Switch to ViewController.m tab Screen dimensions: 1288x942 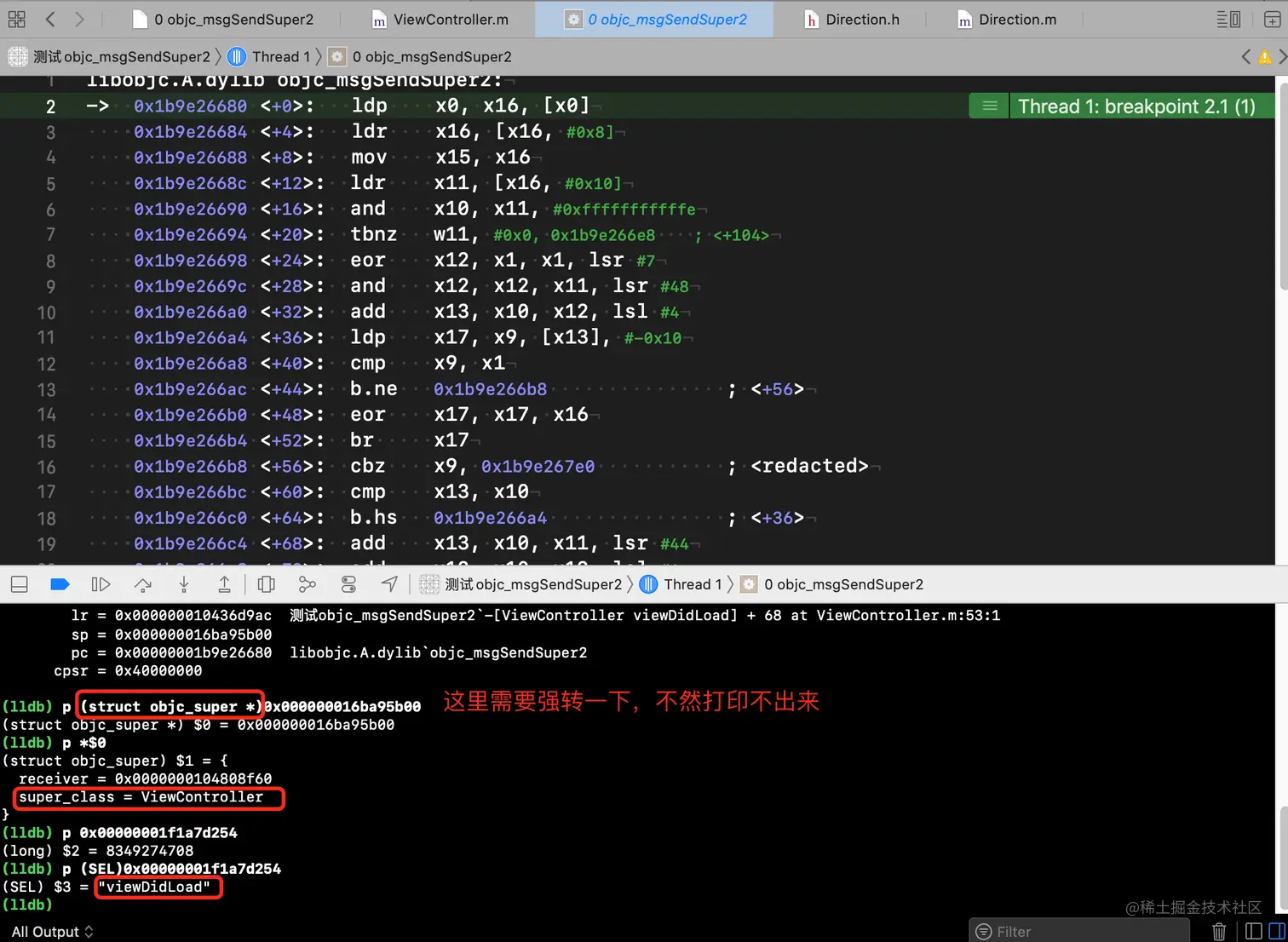[x=440, y=19]
